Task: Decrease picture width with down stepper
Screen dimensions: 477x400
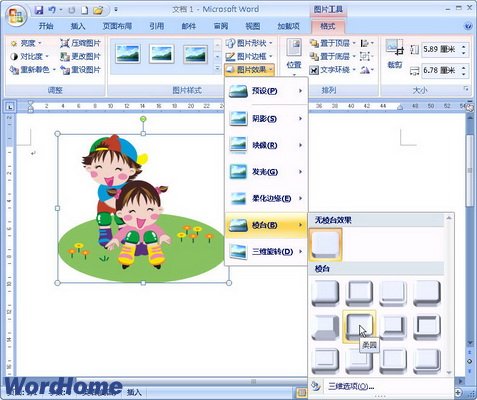Action: [x=464, y=74]
